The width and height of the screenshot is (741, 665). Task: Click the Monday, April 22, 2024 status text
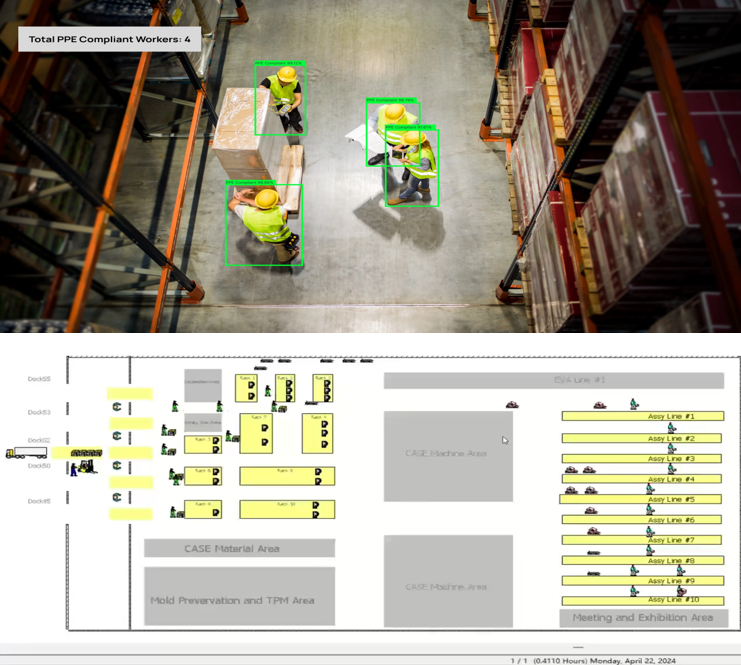633,661
